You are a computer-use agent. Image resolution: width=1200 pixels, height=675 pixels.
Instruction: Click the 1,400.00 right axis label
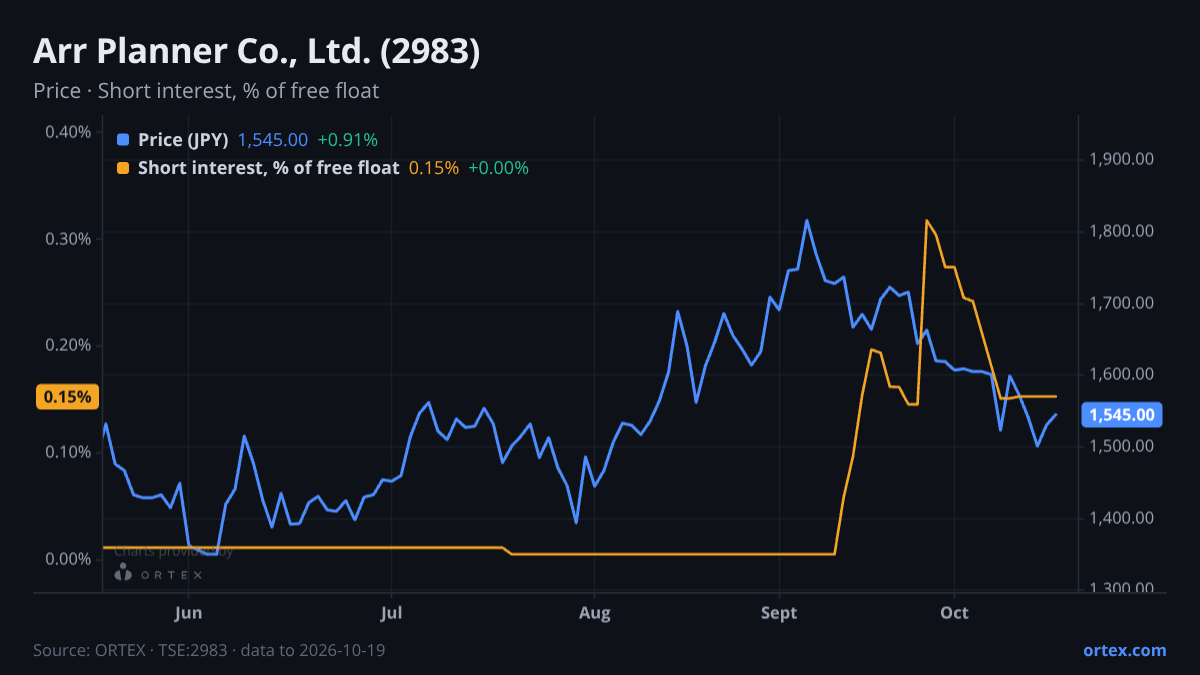point(1122,518)
